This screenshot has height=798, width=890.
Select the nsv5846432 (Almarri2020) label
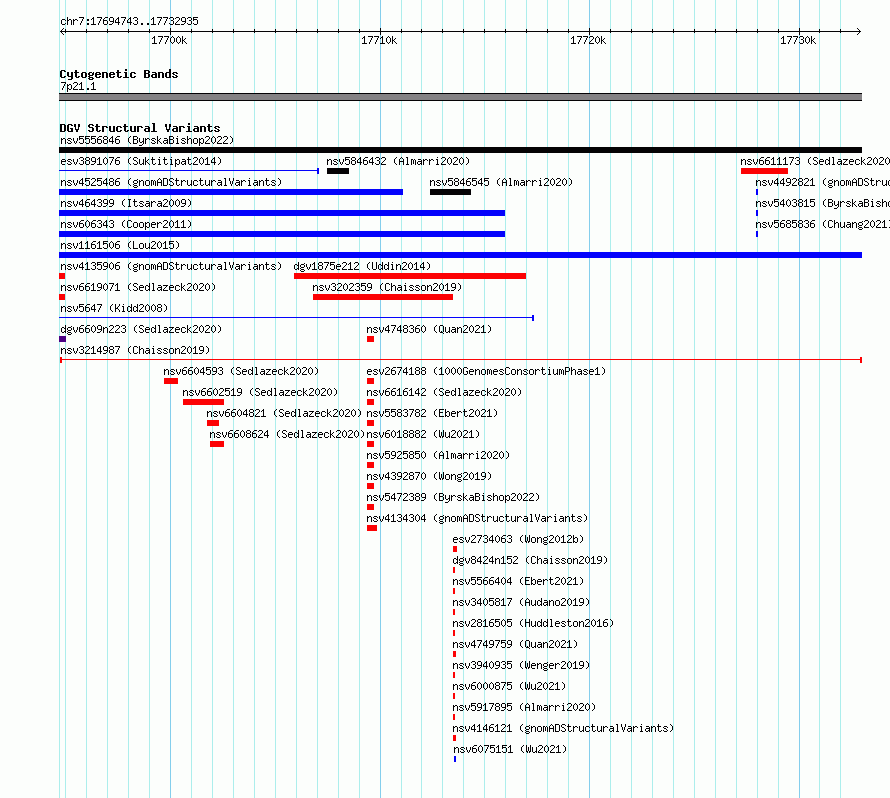398,161
